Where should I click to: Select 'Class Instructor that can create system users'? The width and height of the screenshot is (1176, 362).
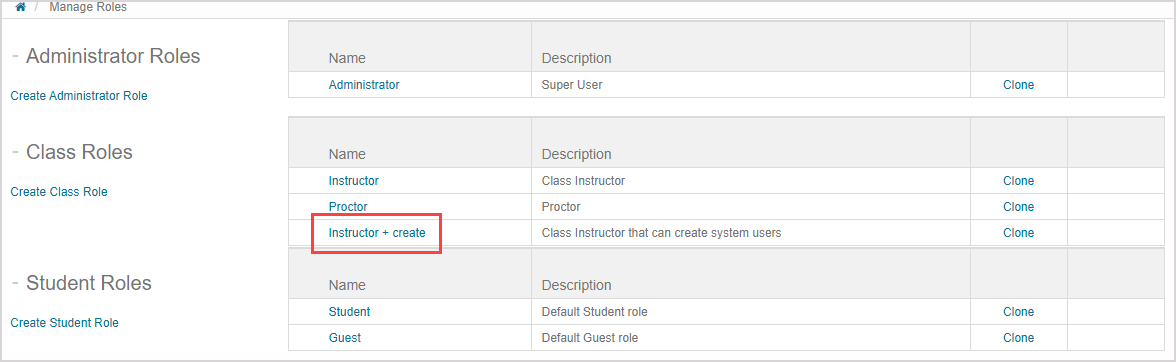click(662, 232)
